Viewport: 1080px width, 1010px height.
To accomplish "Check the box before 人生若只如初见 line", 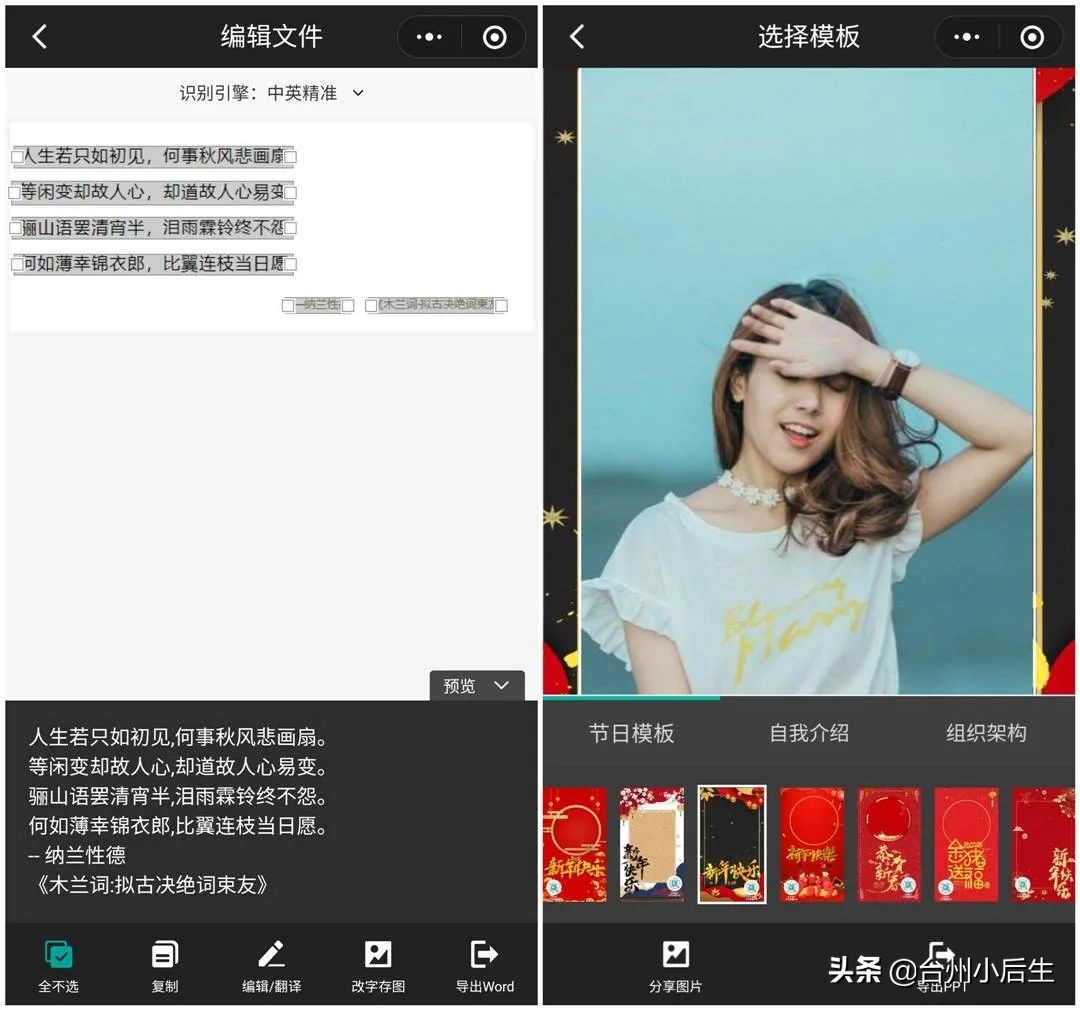I will coord(17,156).
